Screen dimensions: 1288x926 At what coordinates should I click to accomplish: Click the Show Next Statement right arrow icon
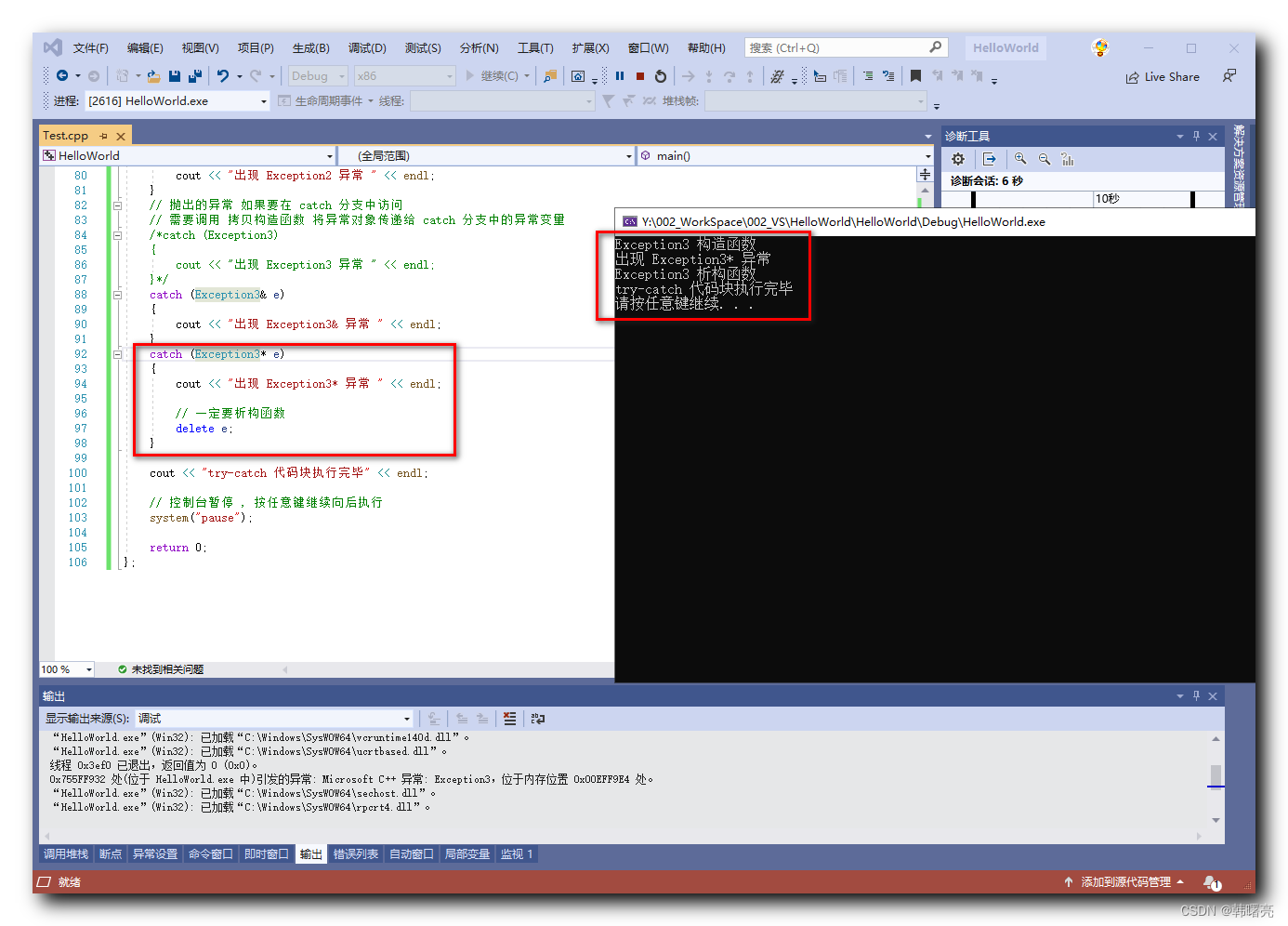(689, 76)
